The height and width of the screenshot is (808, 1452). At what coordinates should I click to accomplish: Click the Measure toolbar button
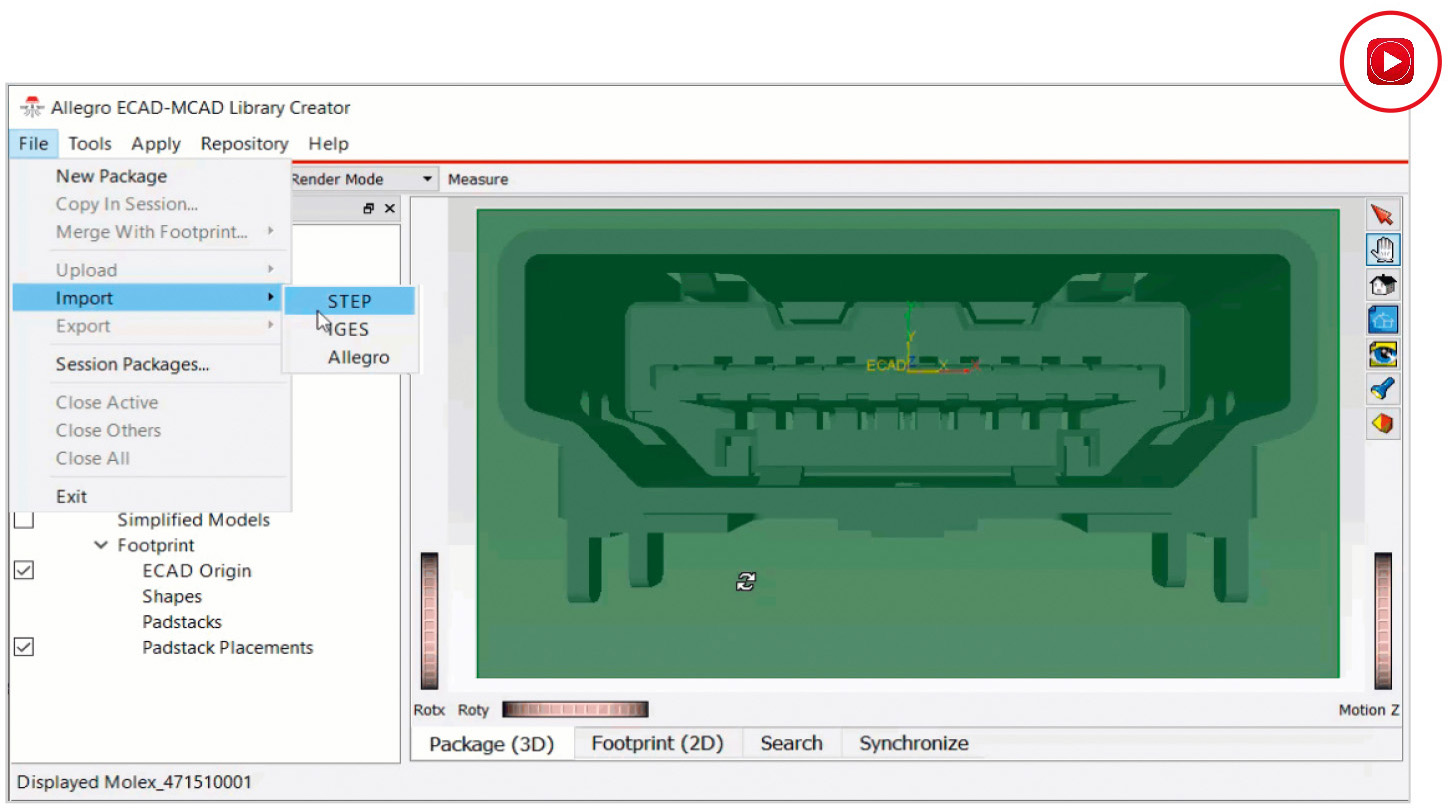coord(478,179)
